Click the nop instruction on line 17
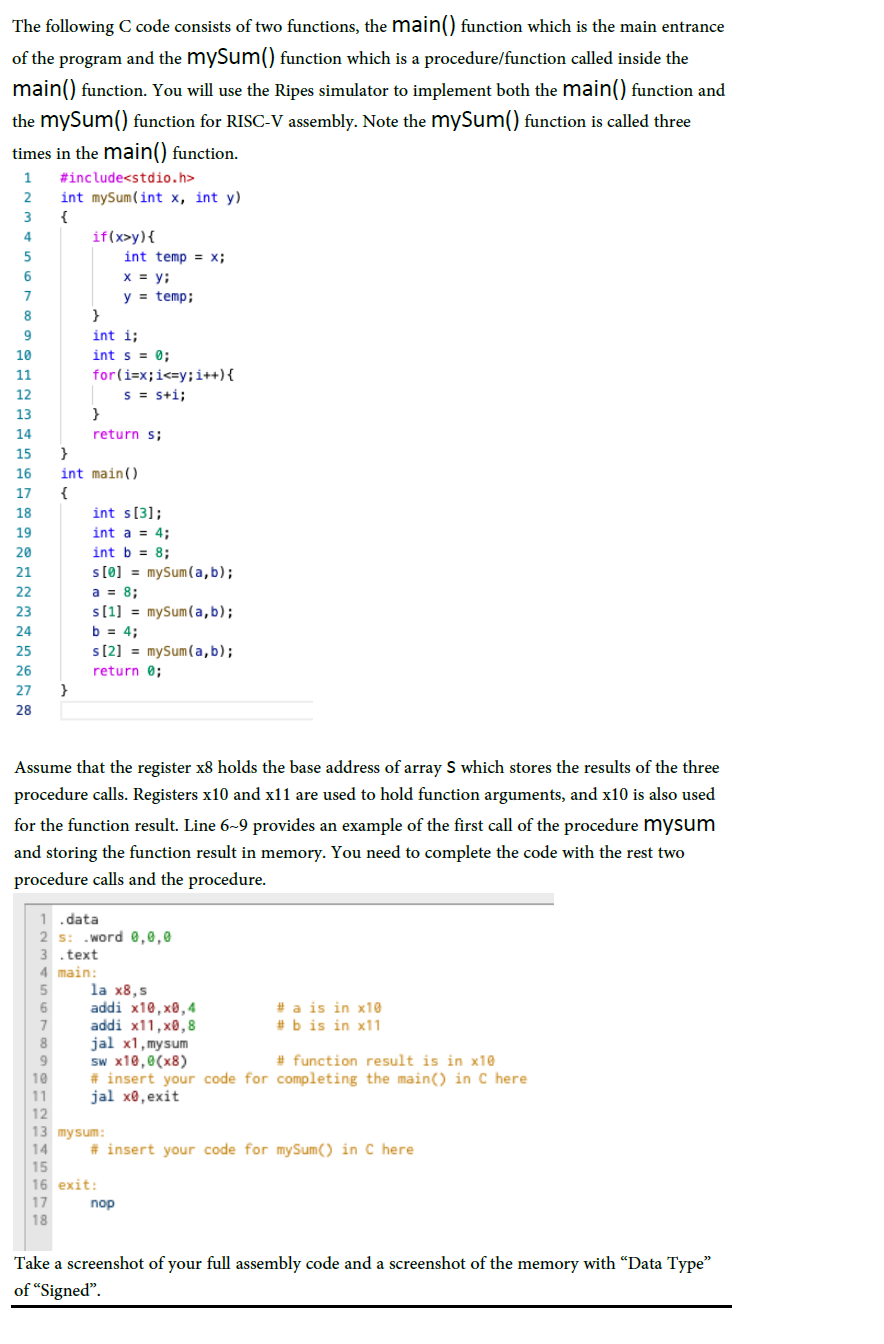Viewport: 884px width, 1344px height. tap(100, 1202)
